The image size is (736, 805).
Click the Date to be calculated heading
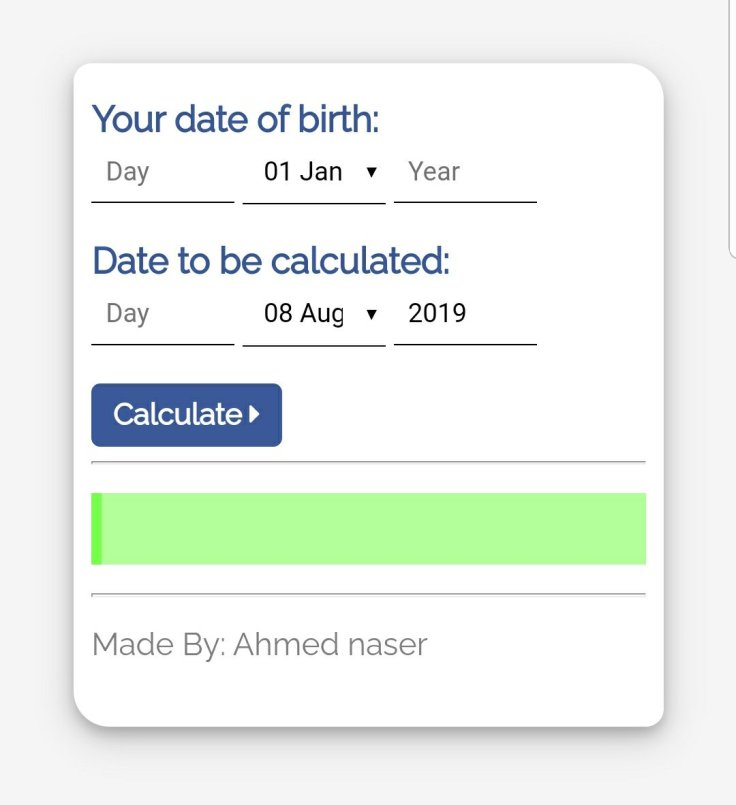click(x=271, y=261)
